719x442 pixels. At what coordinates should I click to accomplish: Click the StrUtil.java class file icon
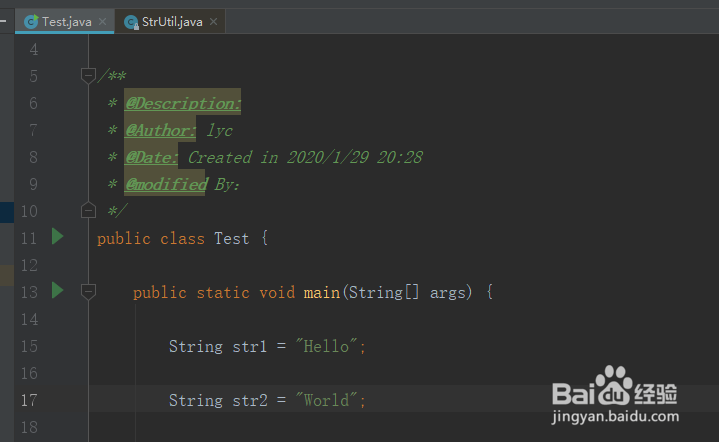pos(131,22)
